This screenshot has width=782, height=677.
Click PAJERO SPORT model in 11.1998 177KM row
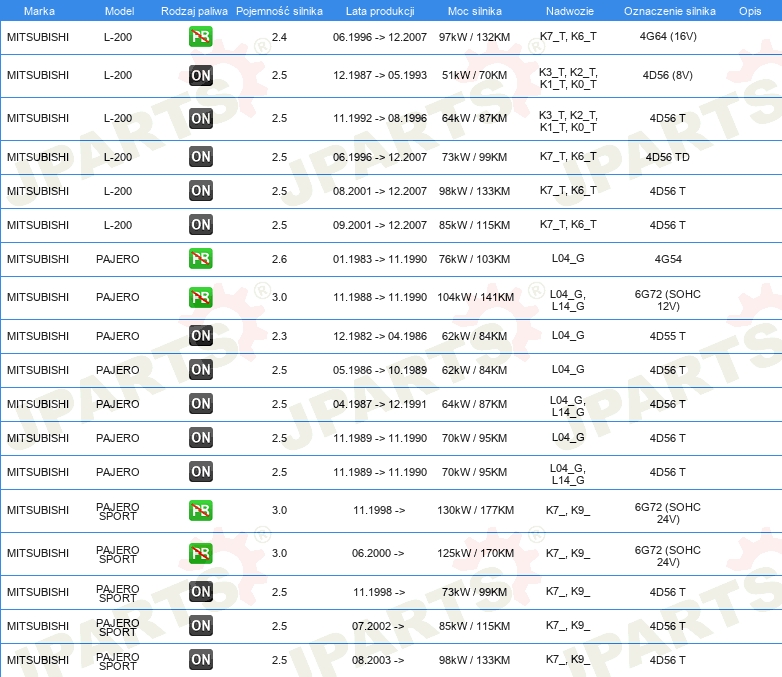(118, 511)
